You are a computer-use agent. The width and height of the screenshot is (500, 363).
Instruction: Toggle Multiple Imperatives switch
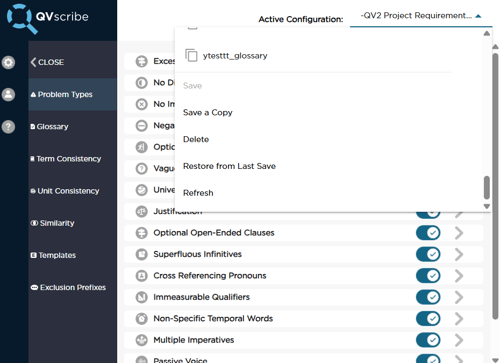428,340
